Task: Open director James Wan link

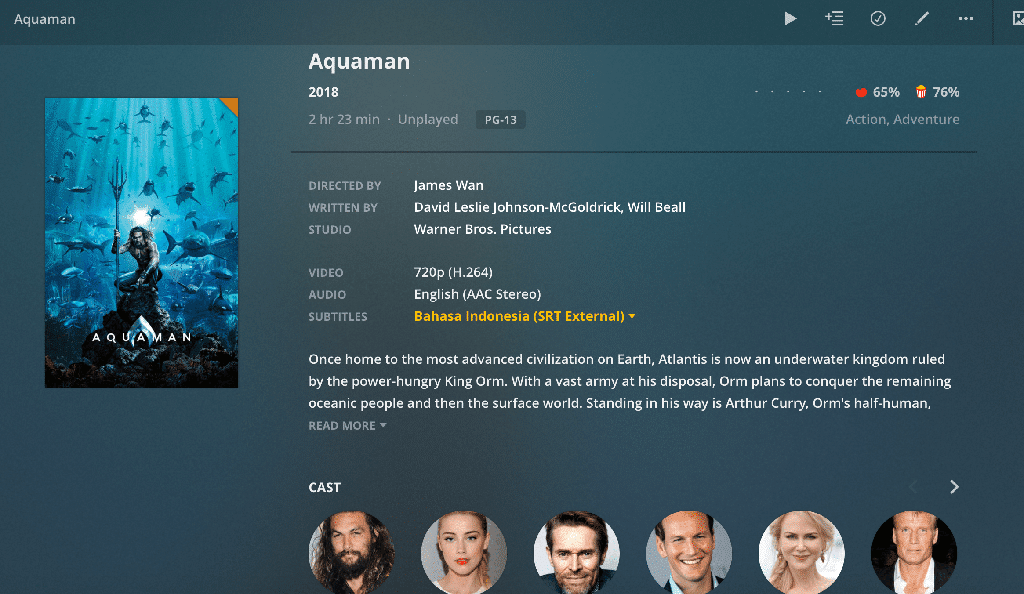Action: pos(449,185)
